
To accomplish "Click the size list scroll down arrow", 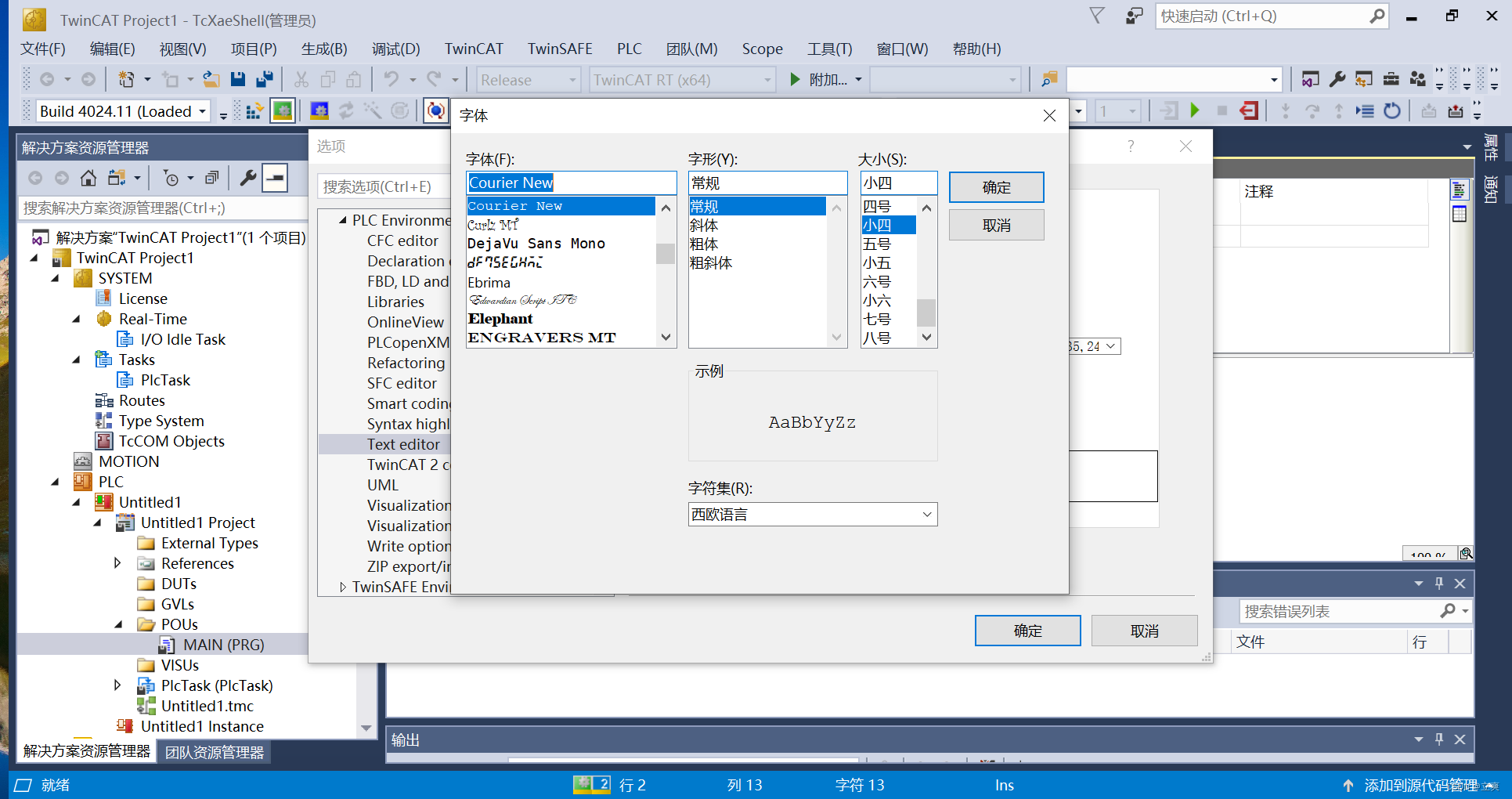I will 926,338.
